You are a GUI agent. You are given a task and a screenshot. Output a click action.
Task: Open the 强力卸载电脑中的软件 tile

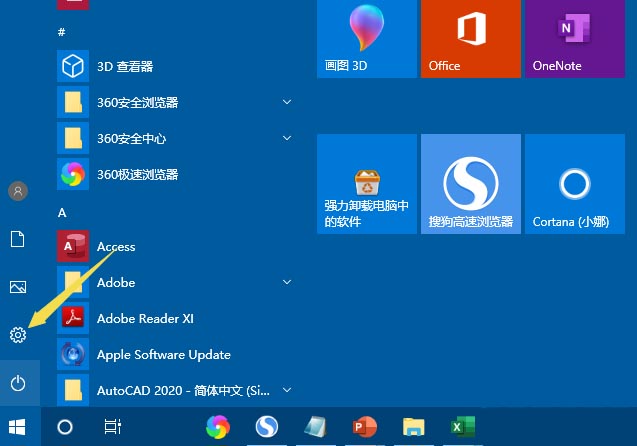pyautogui.click(x=367, y=184)
